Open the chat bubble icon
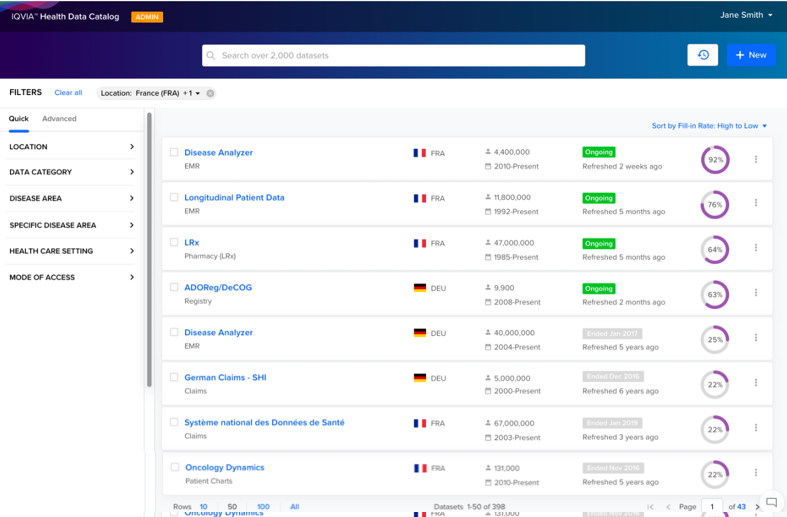The width and height of the screenshot is (787, 517). [771, 502]
